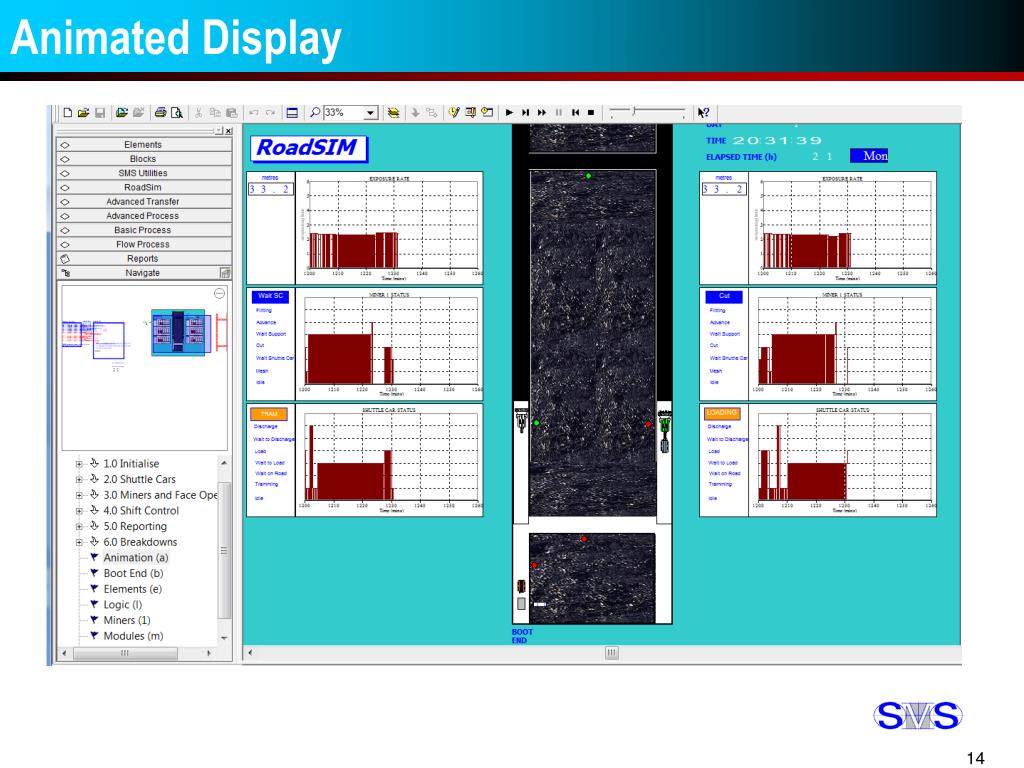Print the model using the printer icon
The width and height of the screenshot is (1024, 768).
pos(160,113)
